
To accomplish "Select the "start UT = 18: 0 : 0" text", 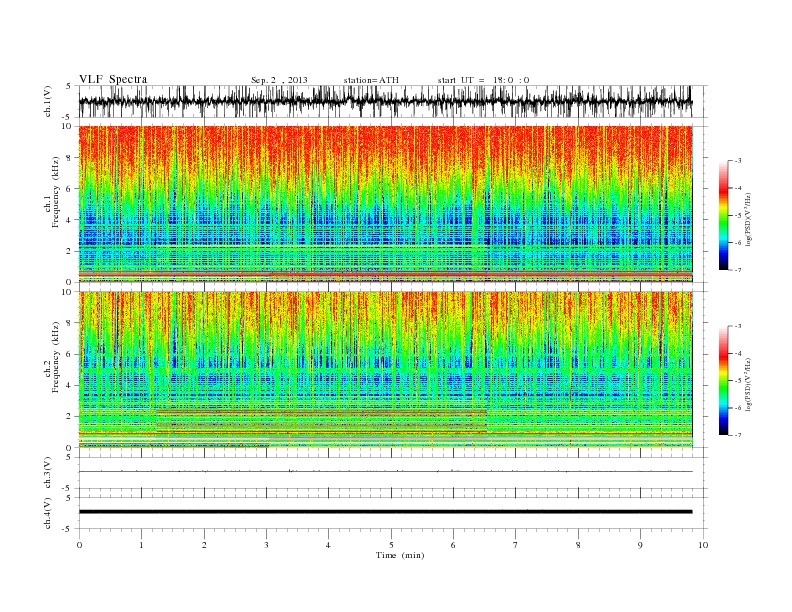I will click(483, 80).
